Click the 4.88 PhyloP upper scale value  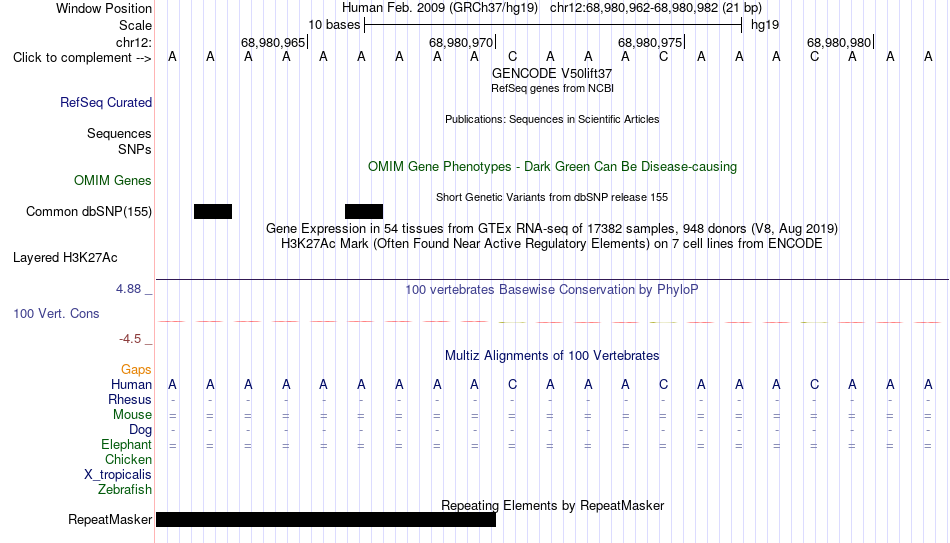point(128,289)
